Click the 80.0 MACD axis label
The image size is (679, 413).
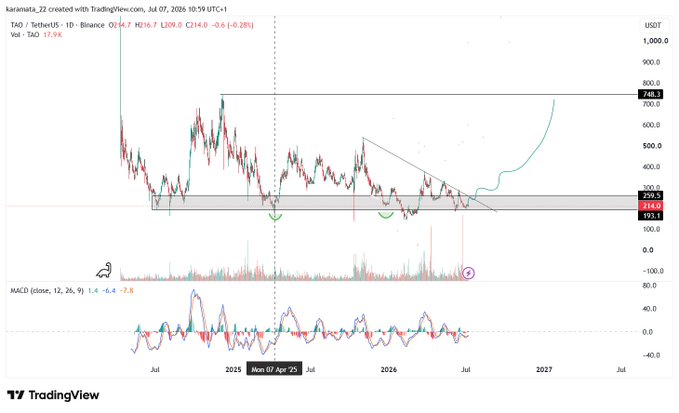click(x=650, y=286)
